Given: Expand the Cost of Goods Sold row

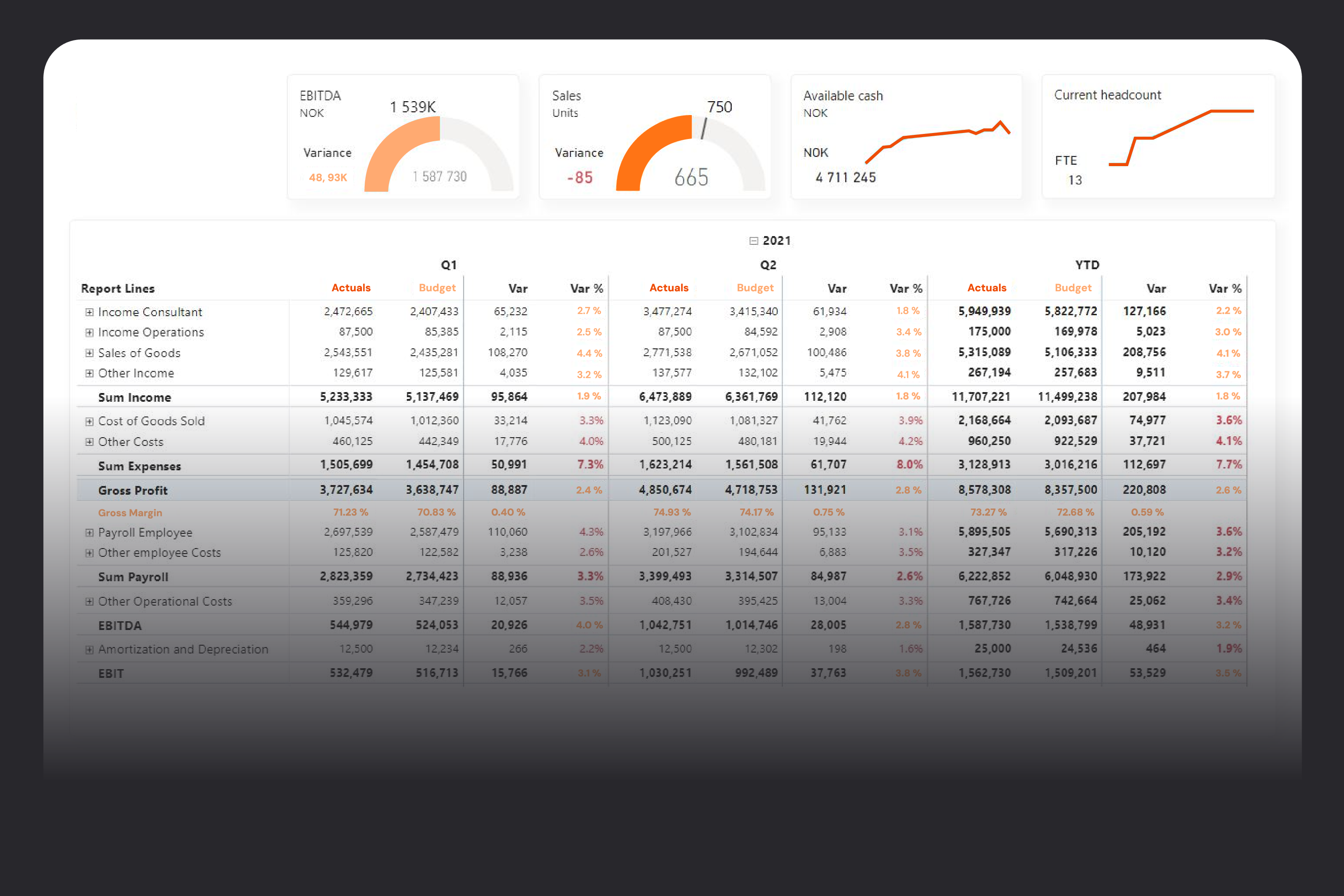Looking at the screenshot, I should pos(89,422).
